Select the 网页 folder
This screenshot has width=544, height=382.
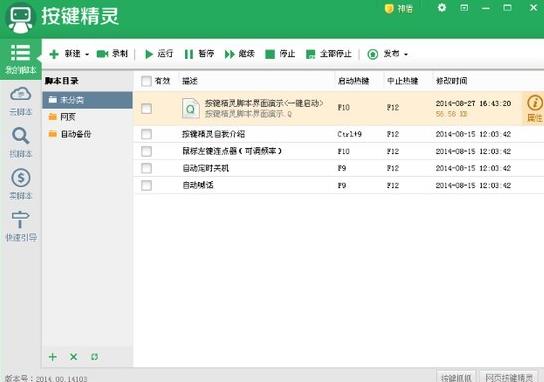pyautogui.click(x=87, y=117)
